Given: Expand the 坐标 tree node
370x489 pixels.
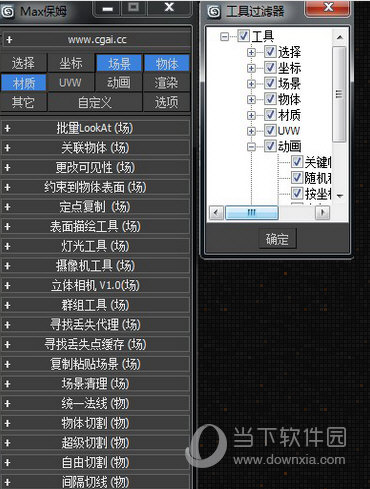Looking at the screenshot, I should (252, 68).
